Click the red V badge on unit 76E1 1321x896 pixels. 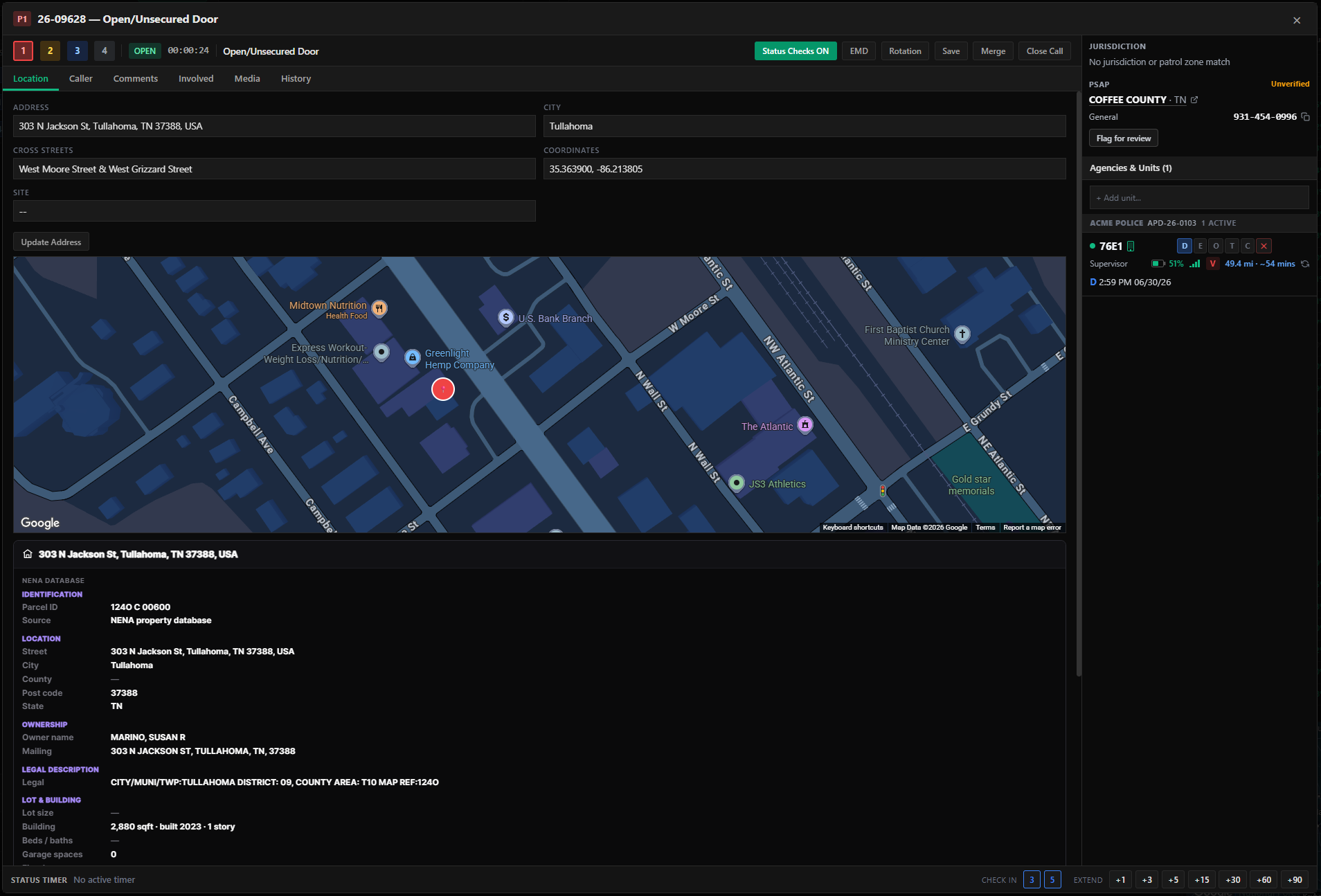pos(1212,264)
